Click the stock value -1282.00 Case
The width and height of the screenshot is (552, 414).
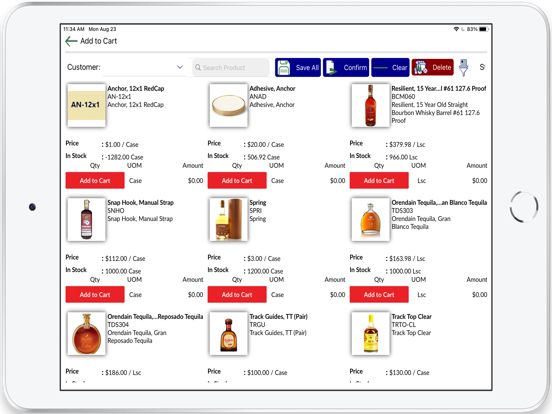click(x=124, y=157)
